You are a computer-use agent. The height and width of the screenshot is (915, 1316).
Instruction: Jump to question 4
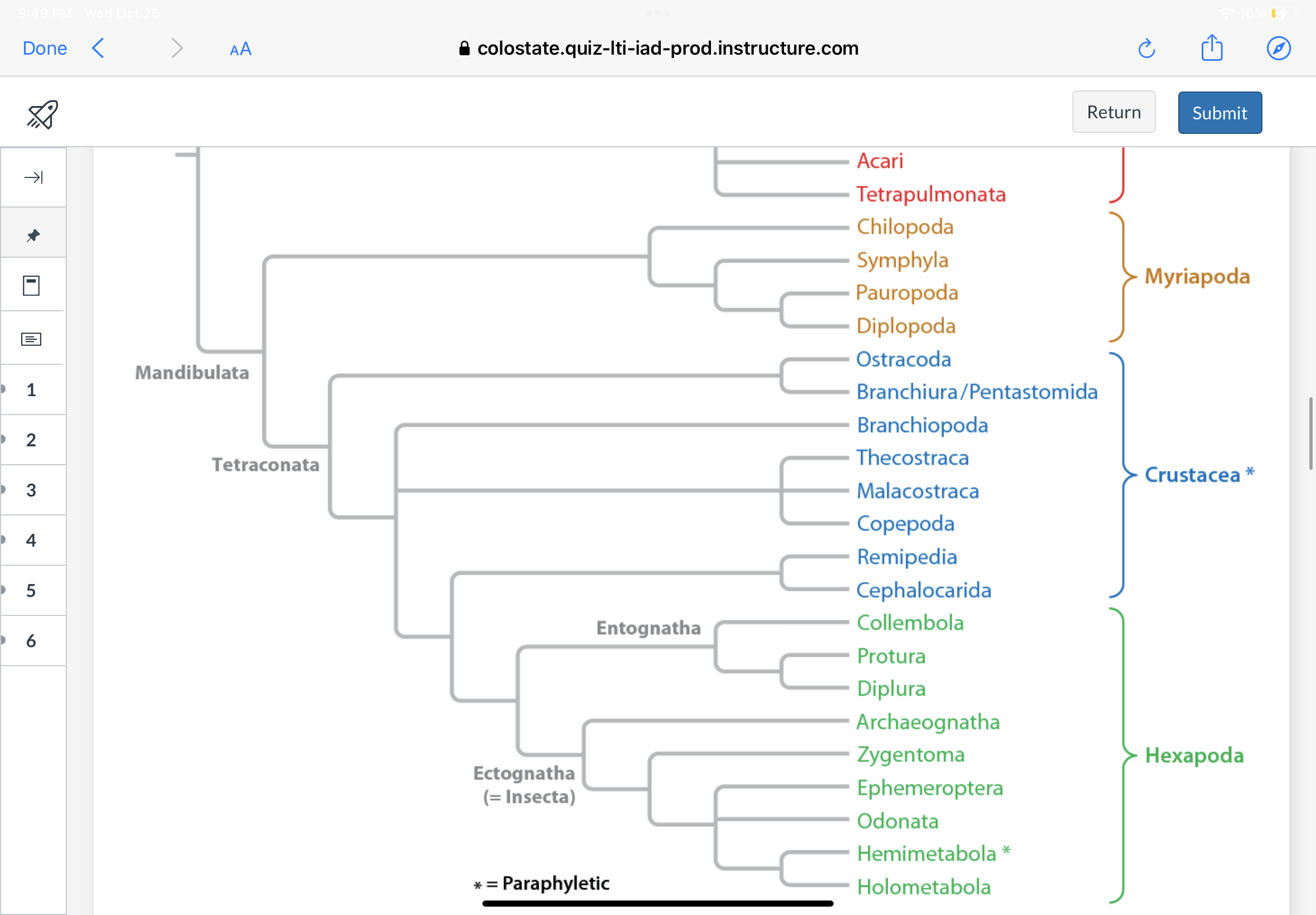click(32, 540)
